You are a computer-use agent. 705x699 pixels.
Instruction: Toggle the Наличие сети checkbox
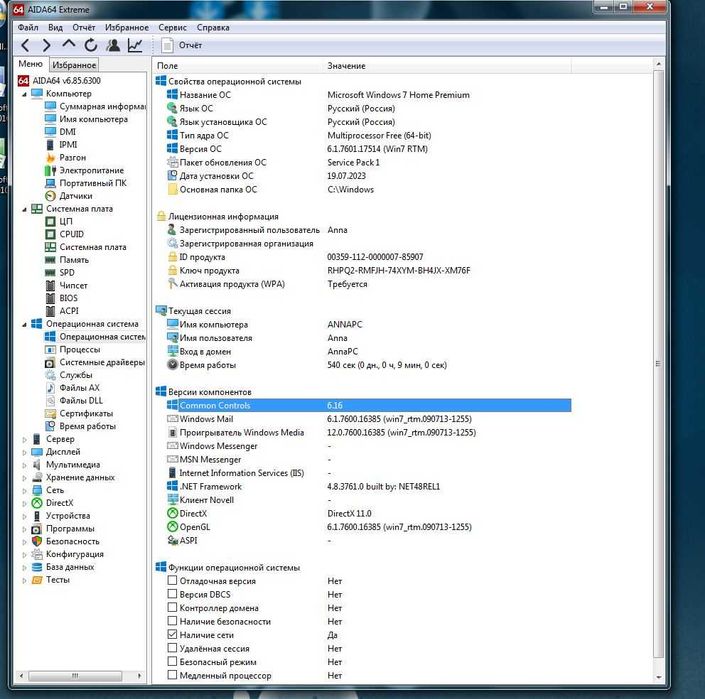click(172, 635)
